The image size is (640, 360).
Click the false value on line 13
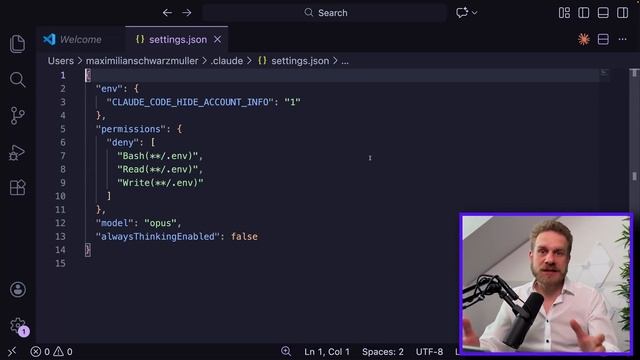click(244, 237)
